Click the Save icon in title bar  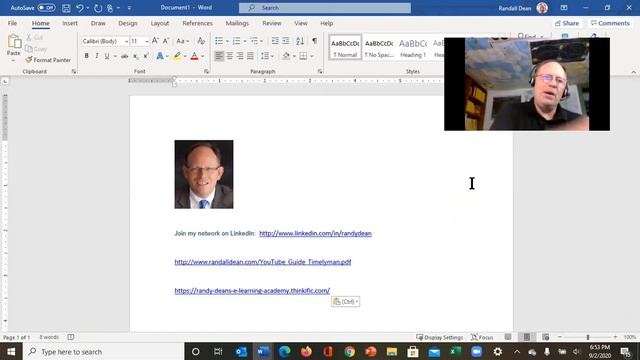click(66, 8)
